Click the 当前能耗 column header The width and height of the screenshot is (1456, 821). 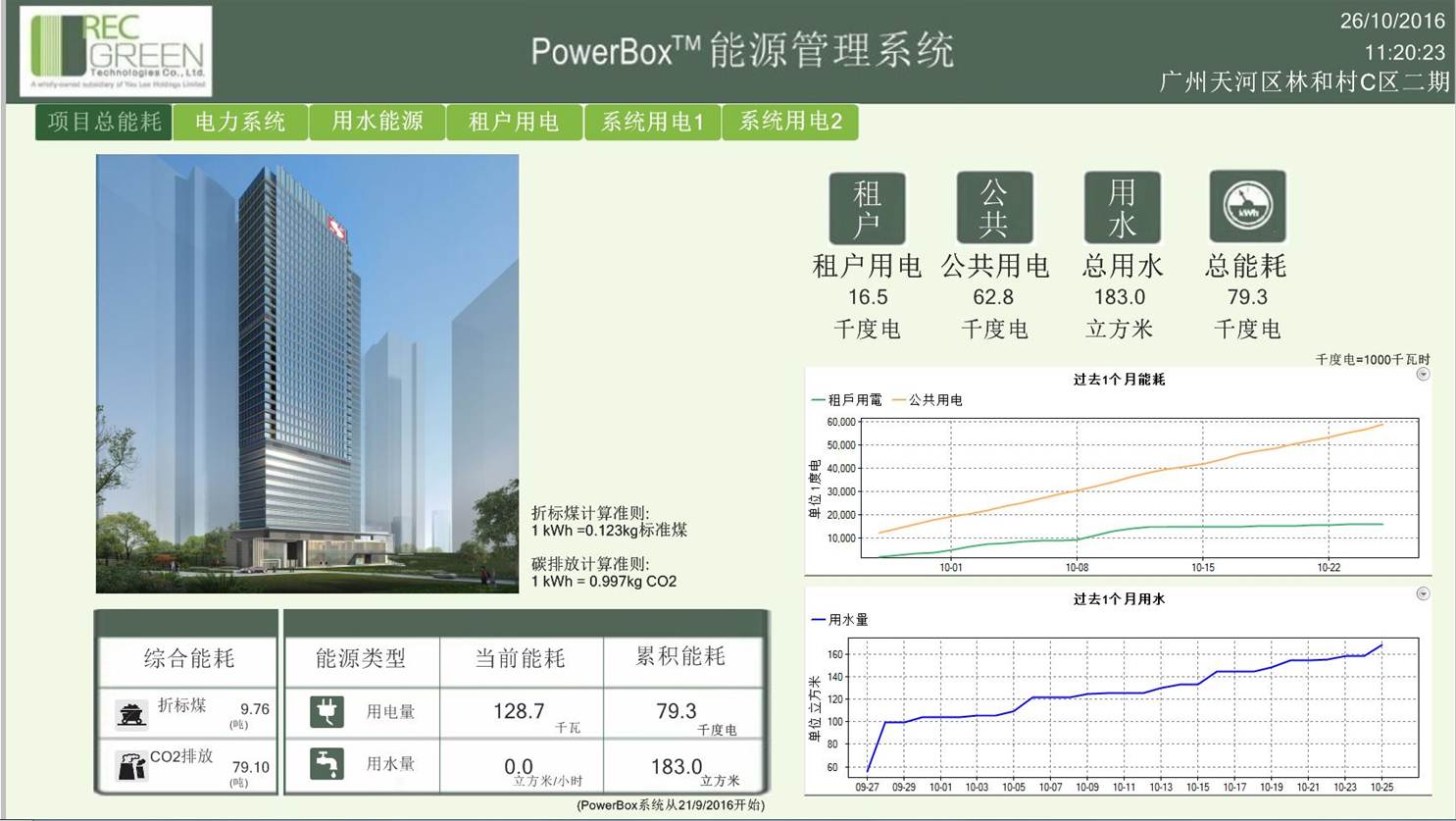click(521, 658)
